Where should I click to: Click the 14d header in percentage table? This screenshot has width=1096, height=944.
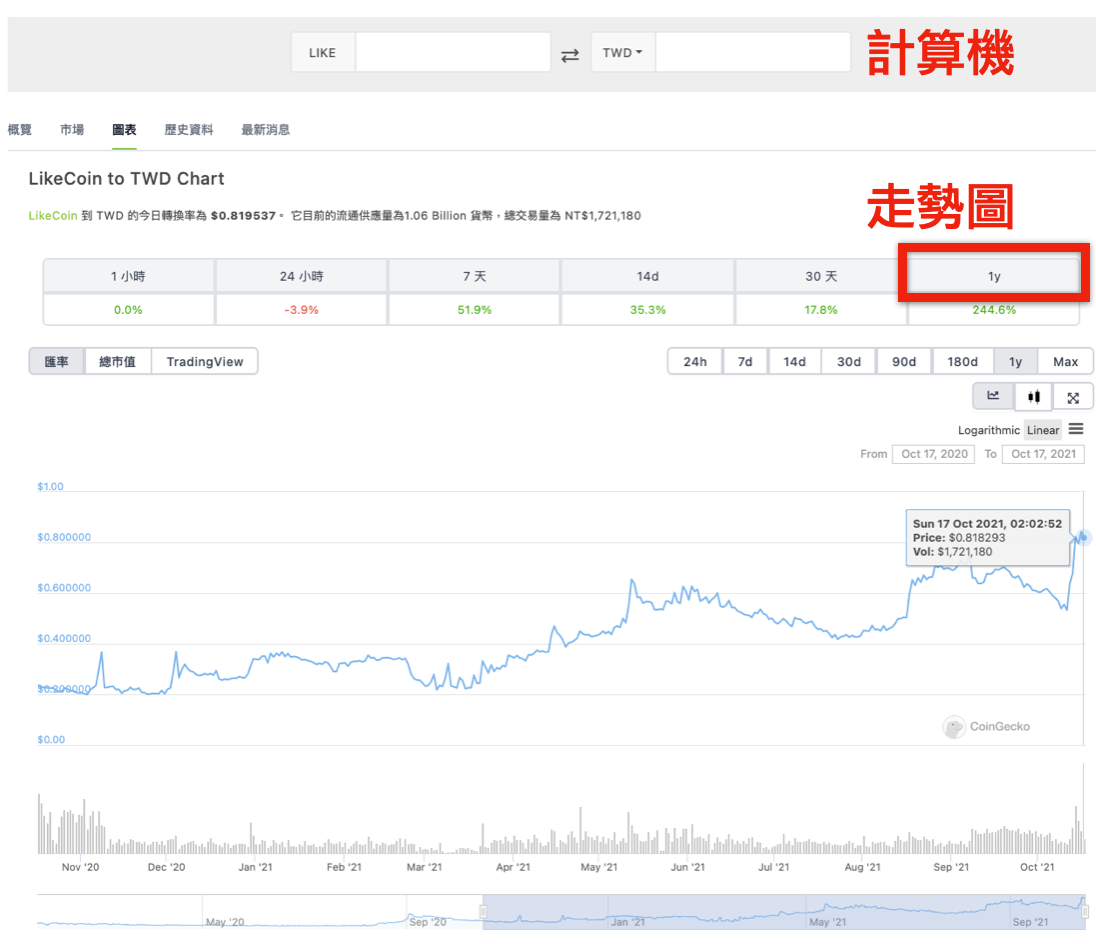(x=647, y=276)
